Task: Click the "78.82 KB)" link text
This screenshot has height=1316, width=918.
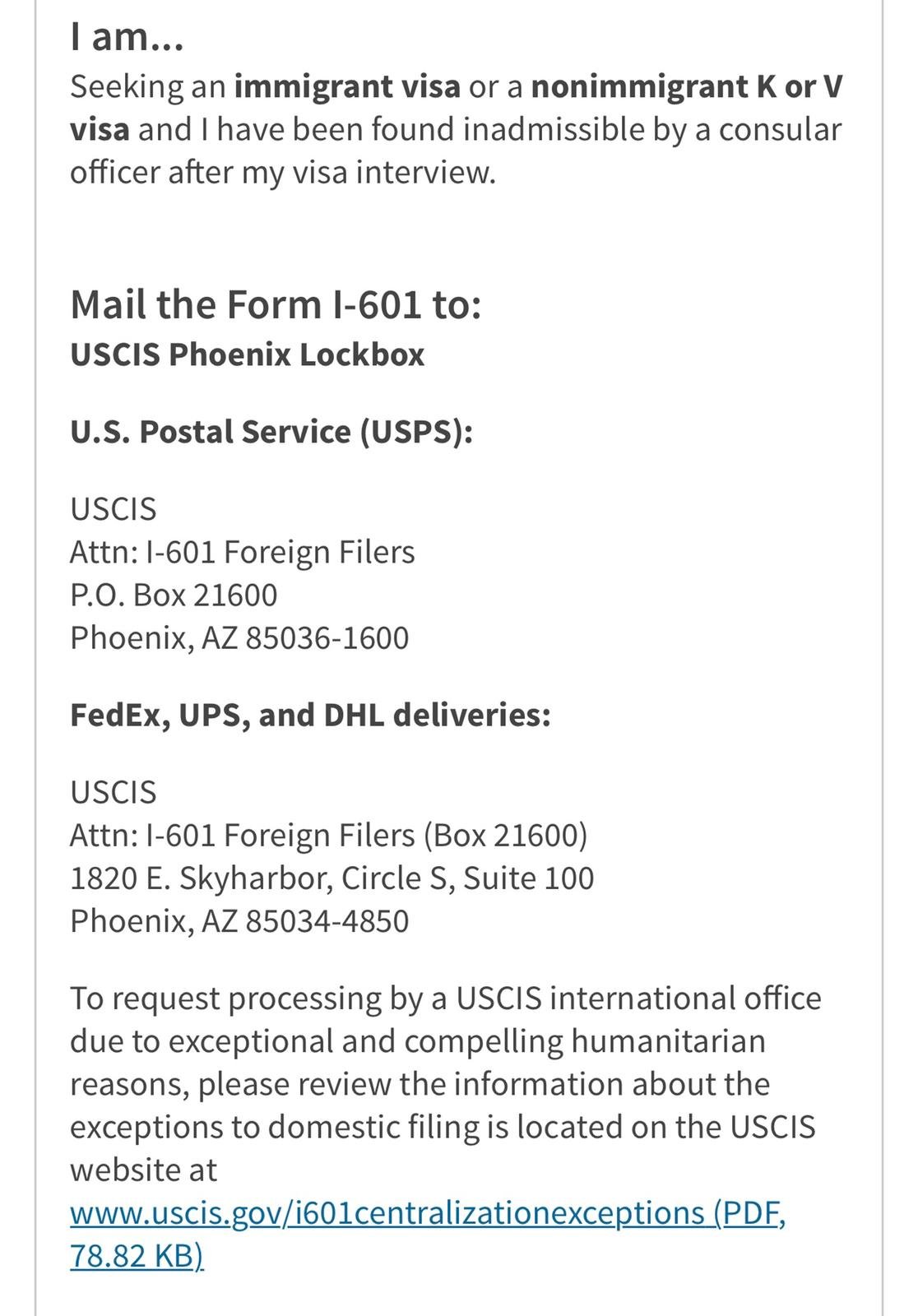Action: [x=137, y=1257]
